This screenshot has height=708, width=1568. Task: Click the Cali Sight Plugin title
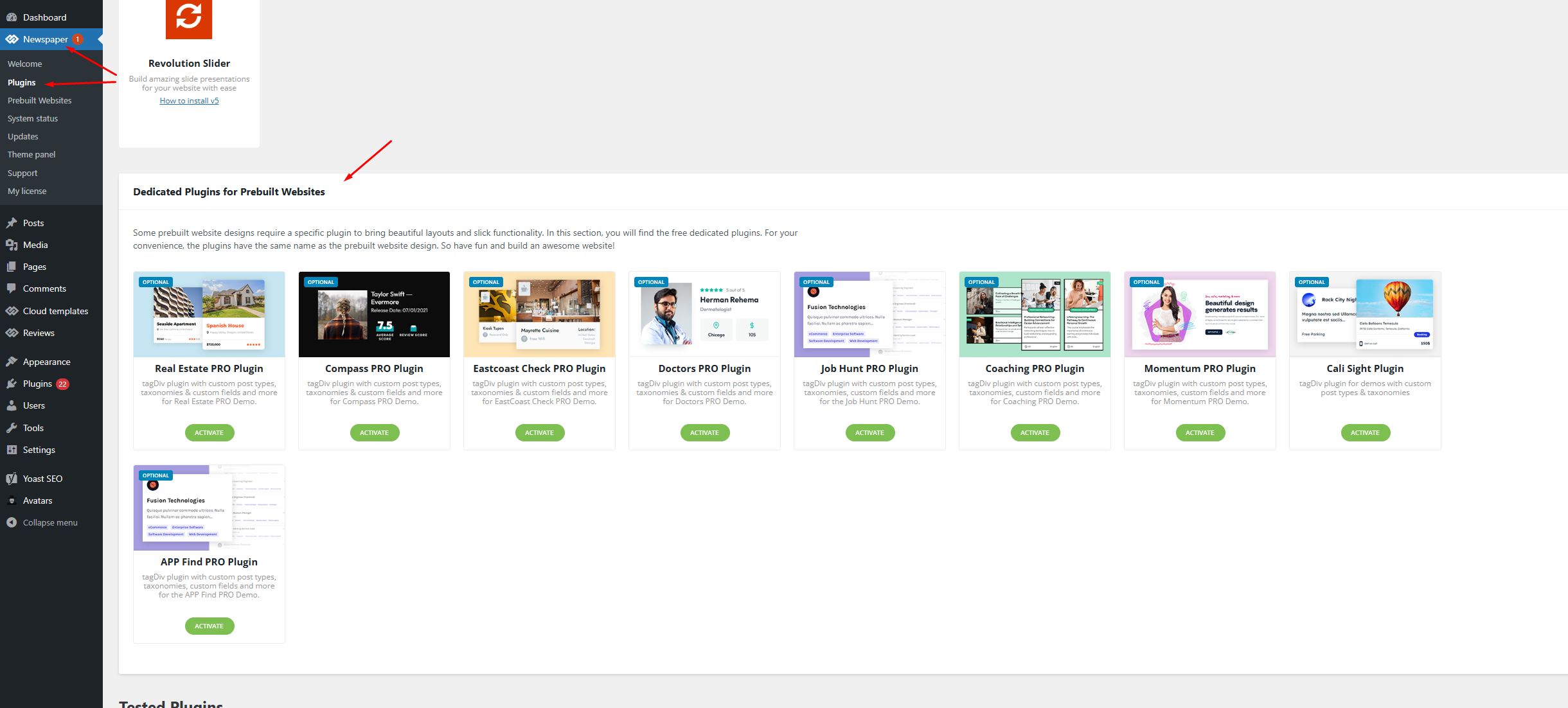click(x=1365, y=369)
